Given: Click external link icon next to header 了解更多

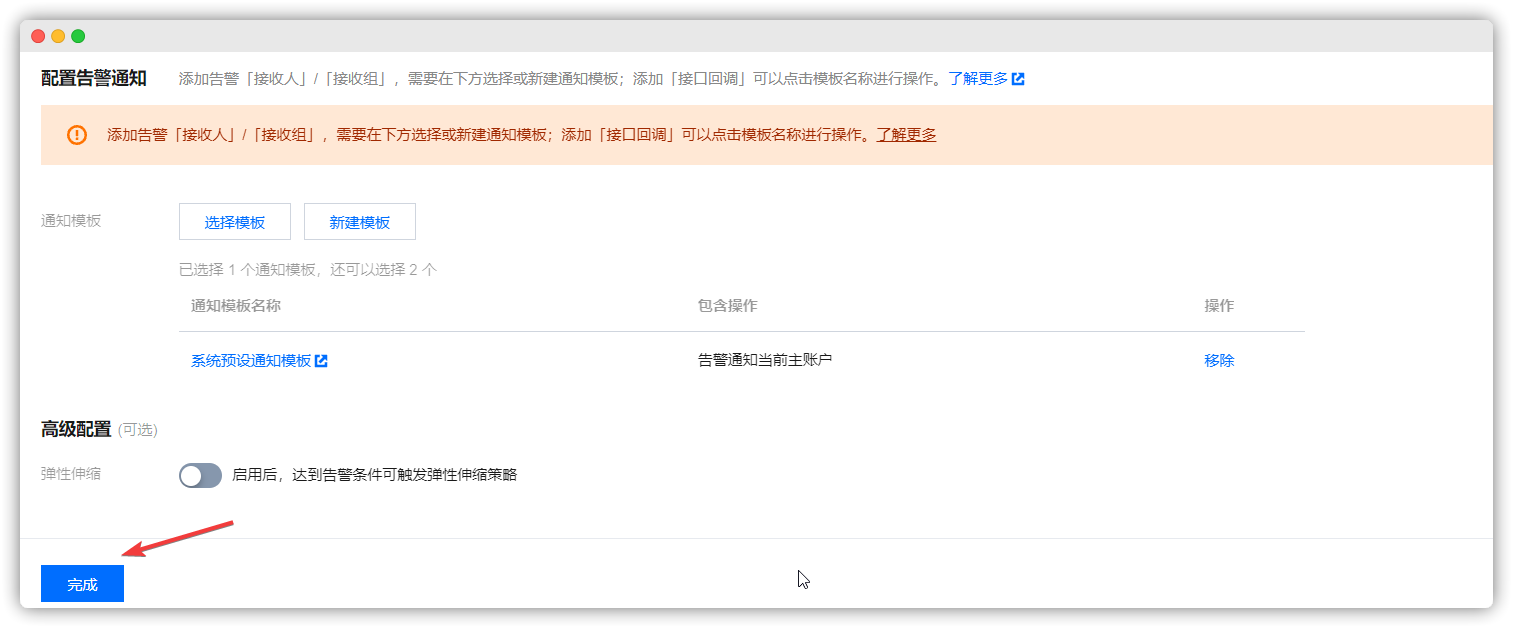Looking at the screenshot, I should click(x=1018, y=78).
